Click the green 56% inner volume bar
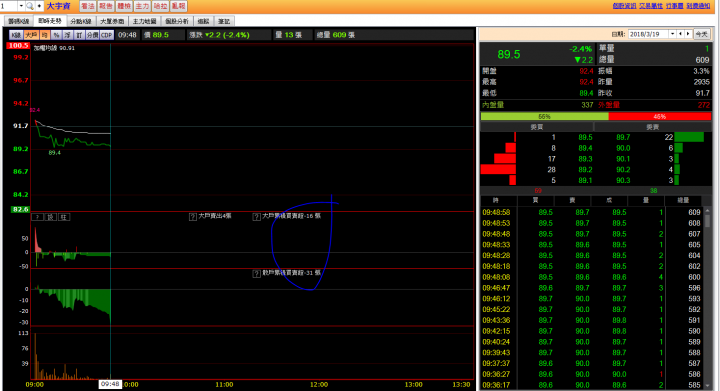 (545, 117)
